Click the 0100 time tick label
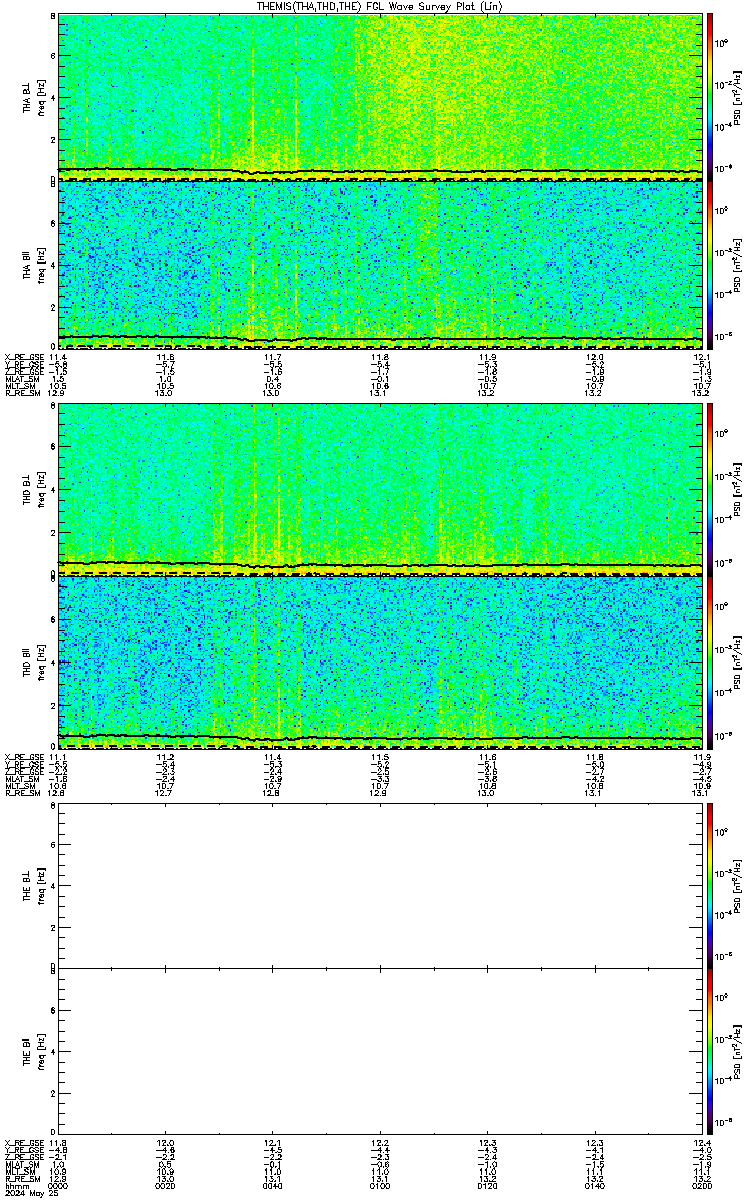The height and width of the screenshot is (1200, 750). pyautogui.click(x=380, y=1186)
